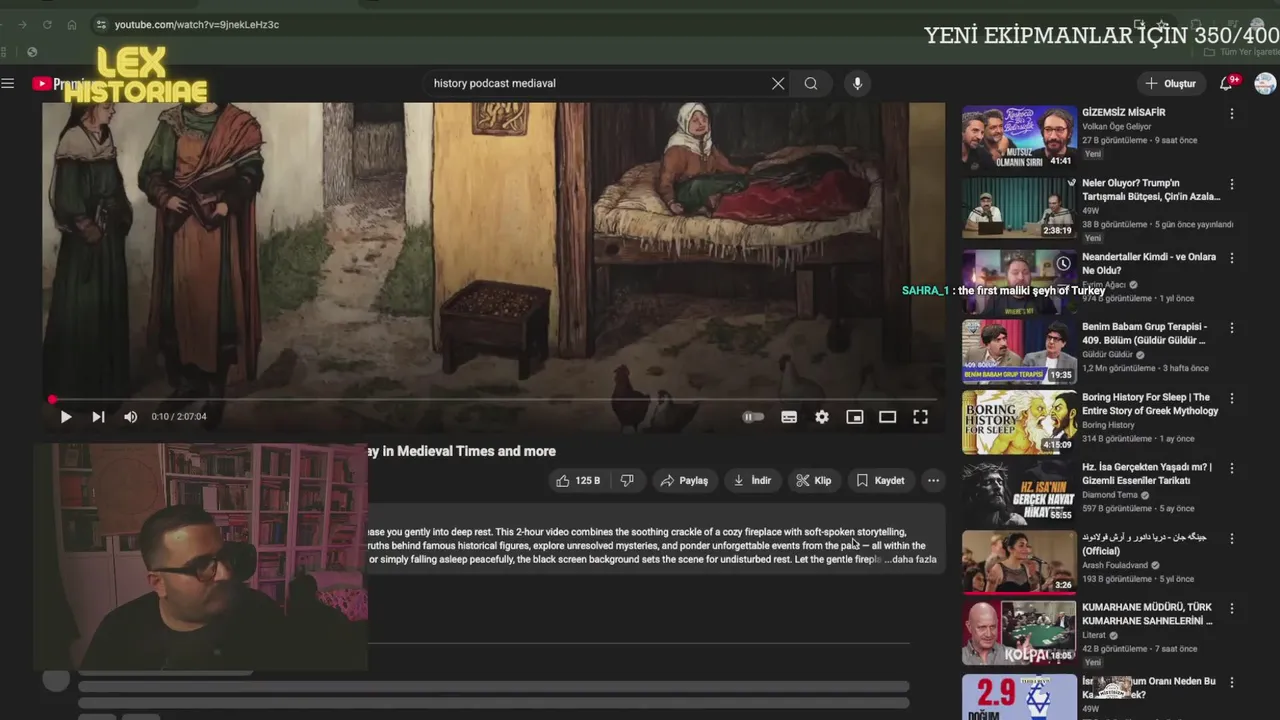Enable theater mode icon
This screenshot has height=720, width=1280.
(x=887, y=417)
